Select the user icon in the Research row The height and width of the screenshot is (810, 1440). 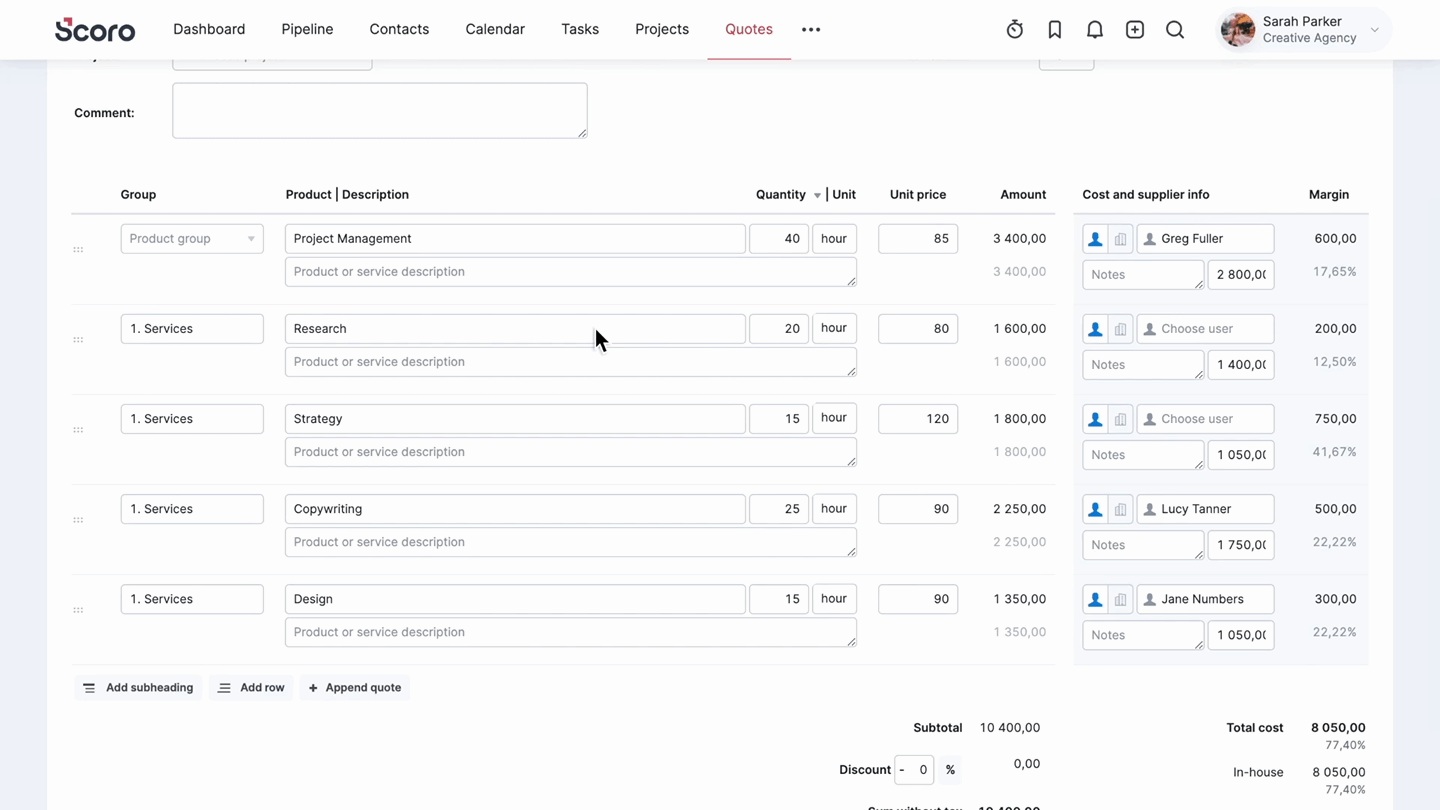point(1095,329)
